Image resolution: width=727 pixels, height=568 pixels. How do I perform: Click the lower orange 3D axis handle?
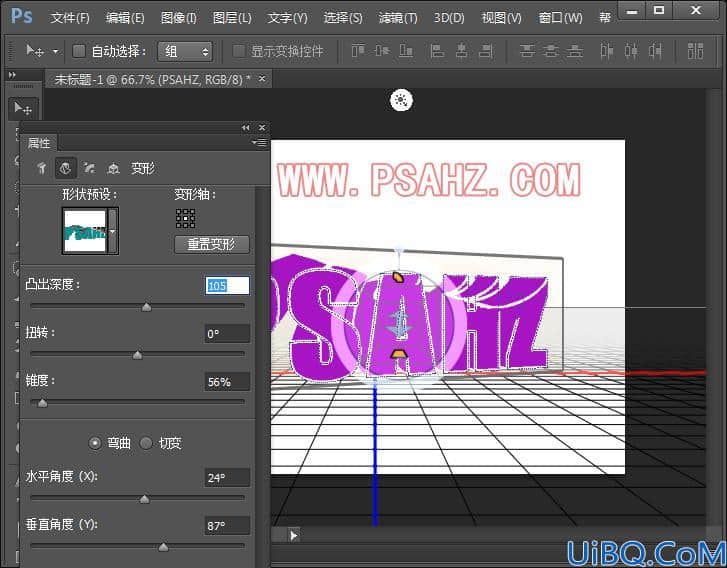(397, 354)
